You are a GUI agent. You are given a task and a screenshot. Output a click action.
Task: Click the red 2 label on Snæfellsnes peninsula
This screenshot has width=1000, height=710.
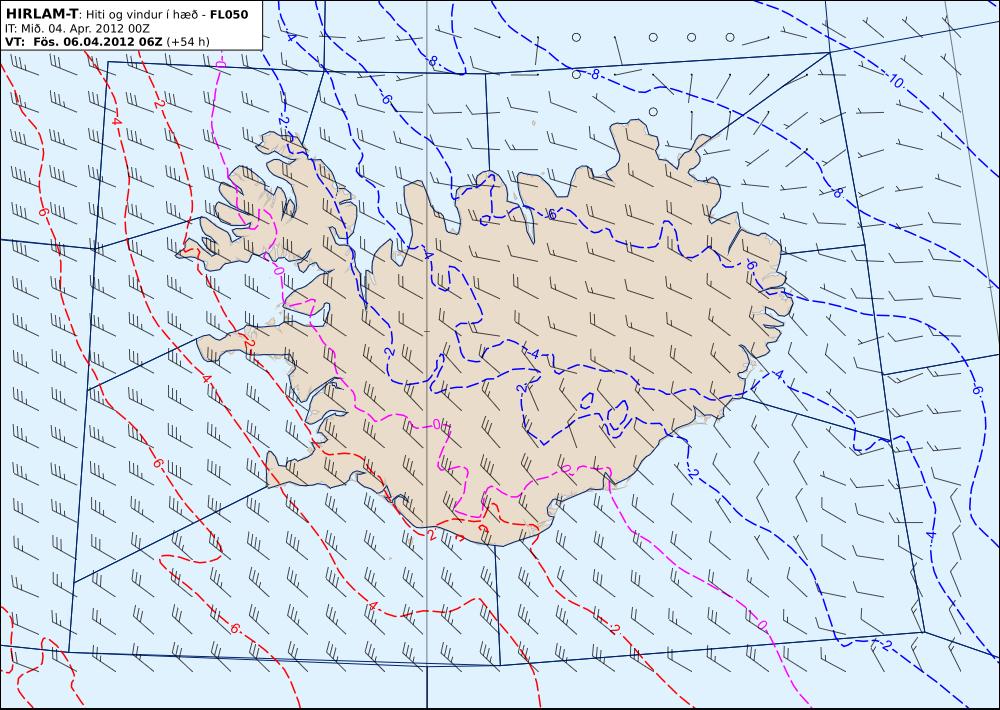click(x=250, y=344)
